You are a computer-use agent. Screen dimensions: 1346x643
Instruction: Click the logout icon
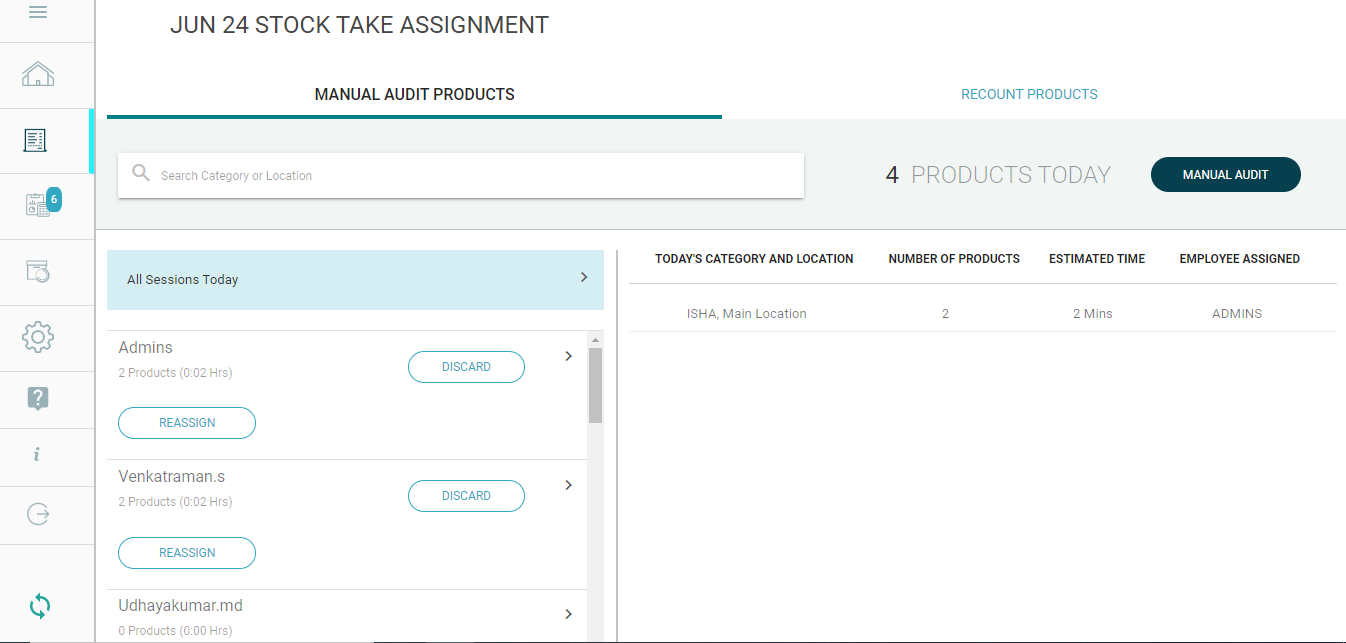pyautogui.click(x=38, y=514)
